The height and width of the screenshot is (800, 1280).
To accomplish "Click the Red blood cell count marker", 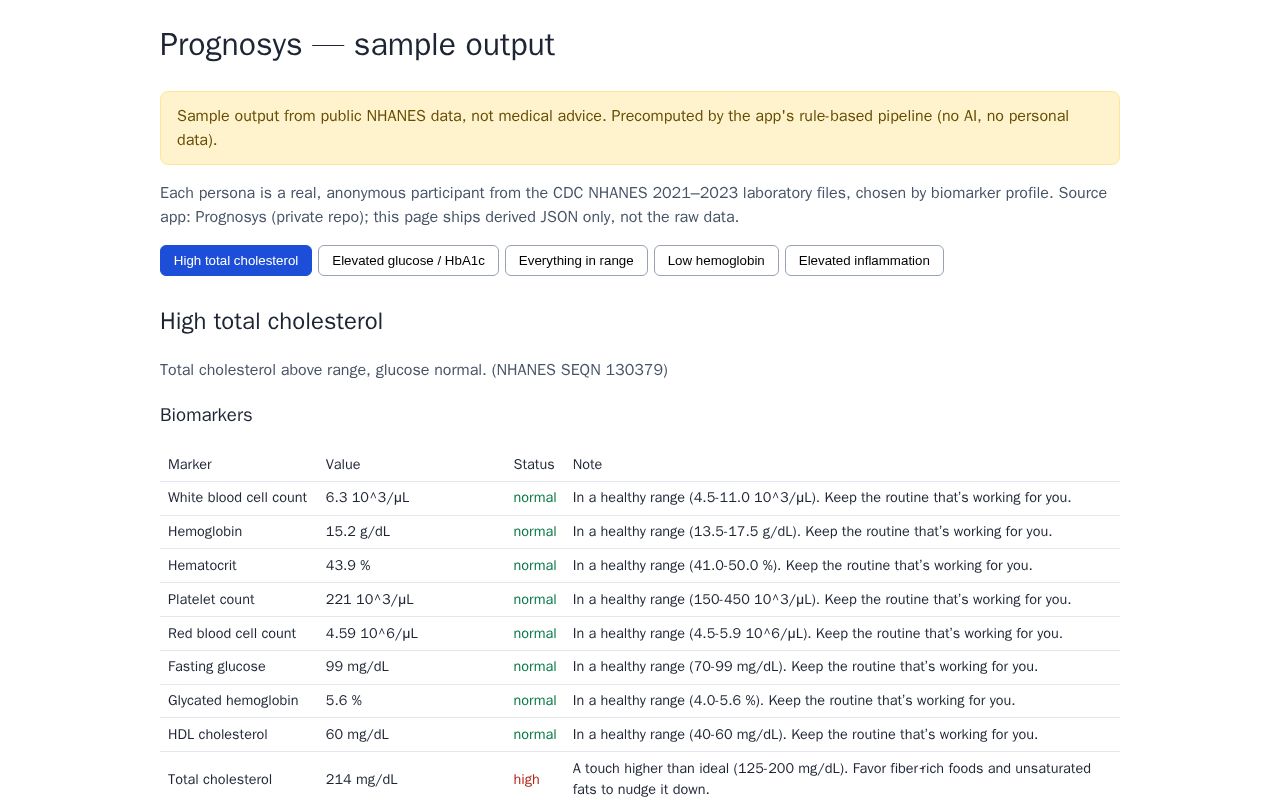I will [x=232, y=634].
